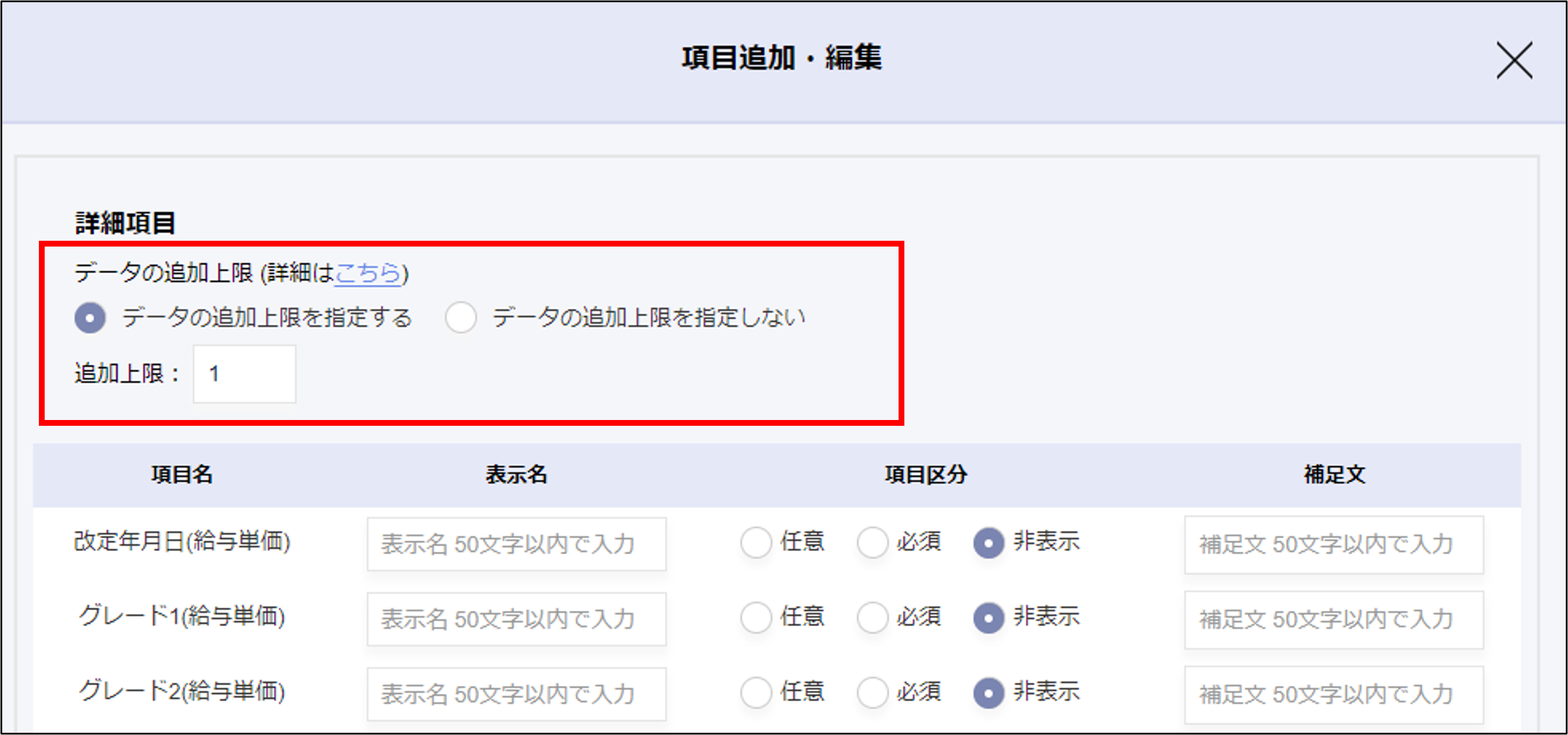Set グレード1(給与単価) to 必須

click(x=872, y=617)
